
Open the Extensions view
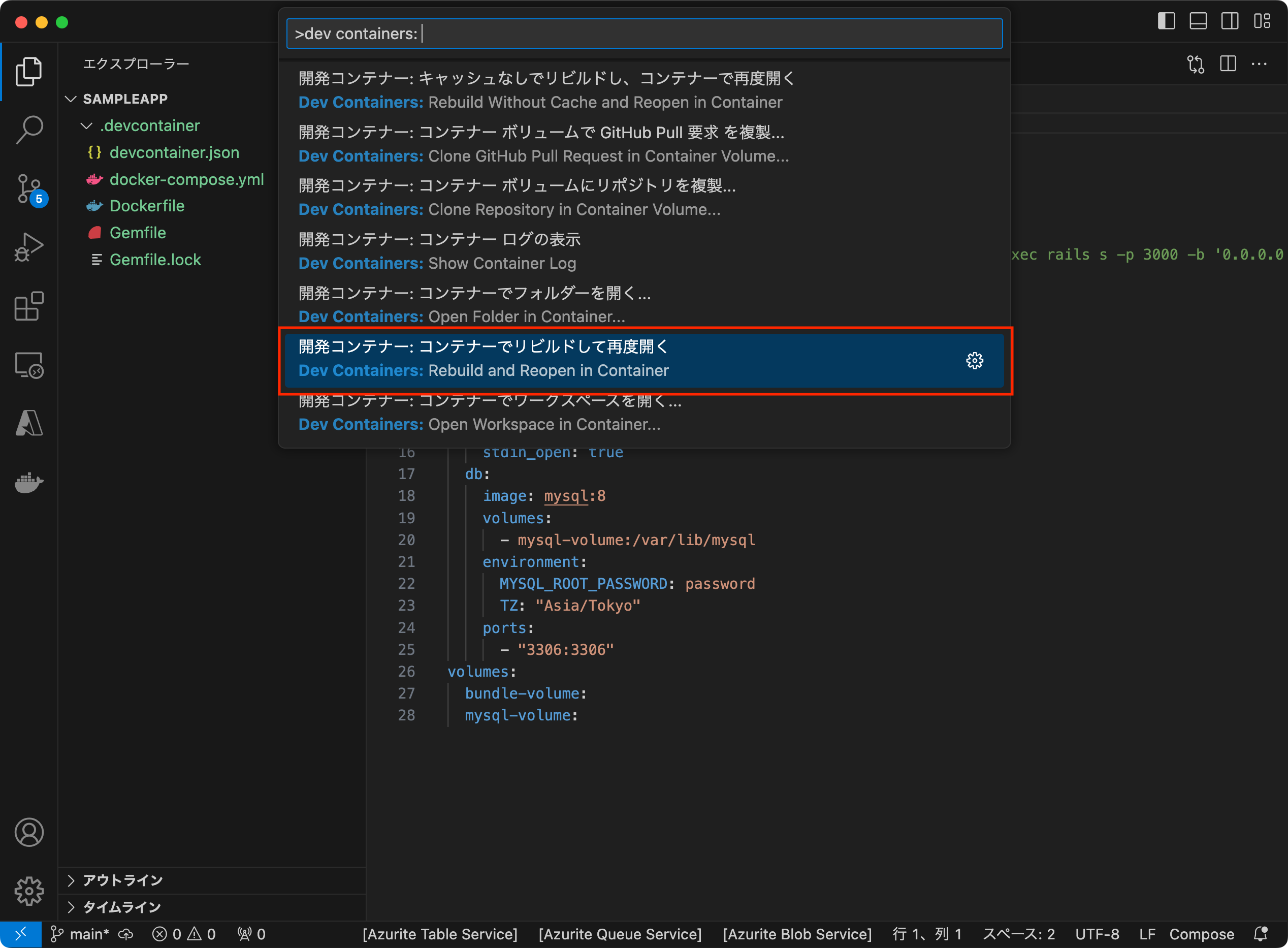click(x=28, y=306)
